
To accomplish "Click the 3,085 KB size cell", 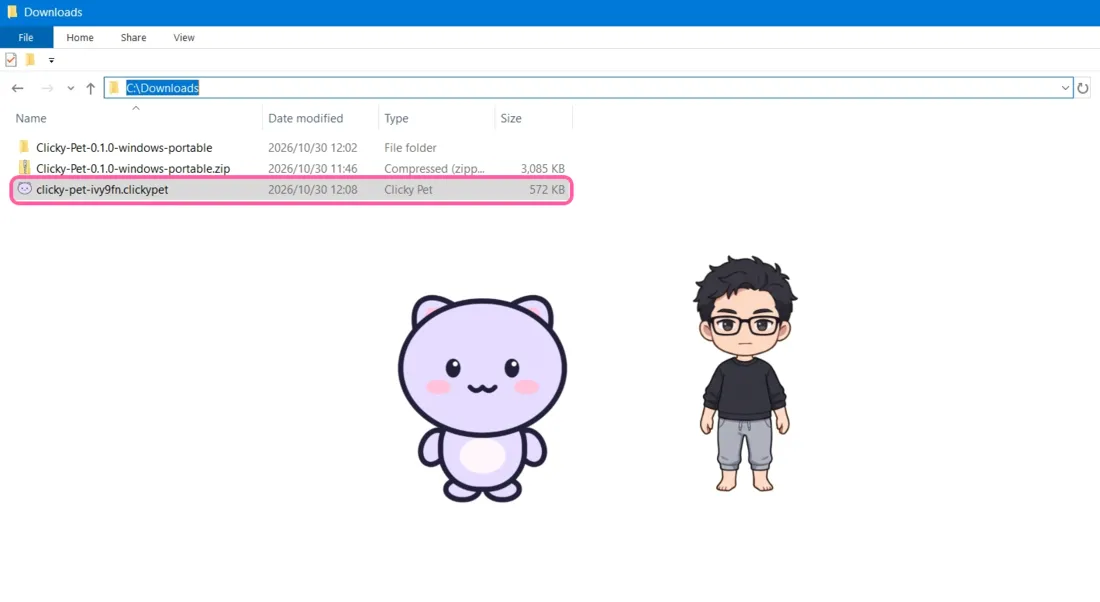I will click(x=543, y=168).
